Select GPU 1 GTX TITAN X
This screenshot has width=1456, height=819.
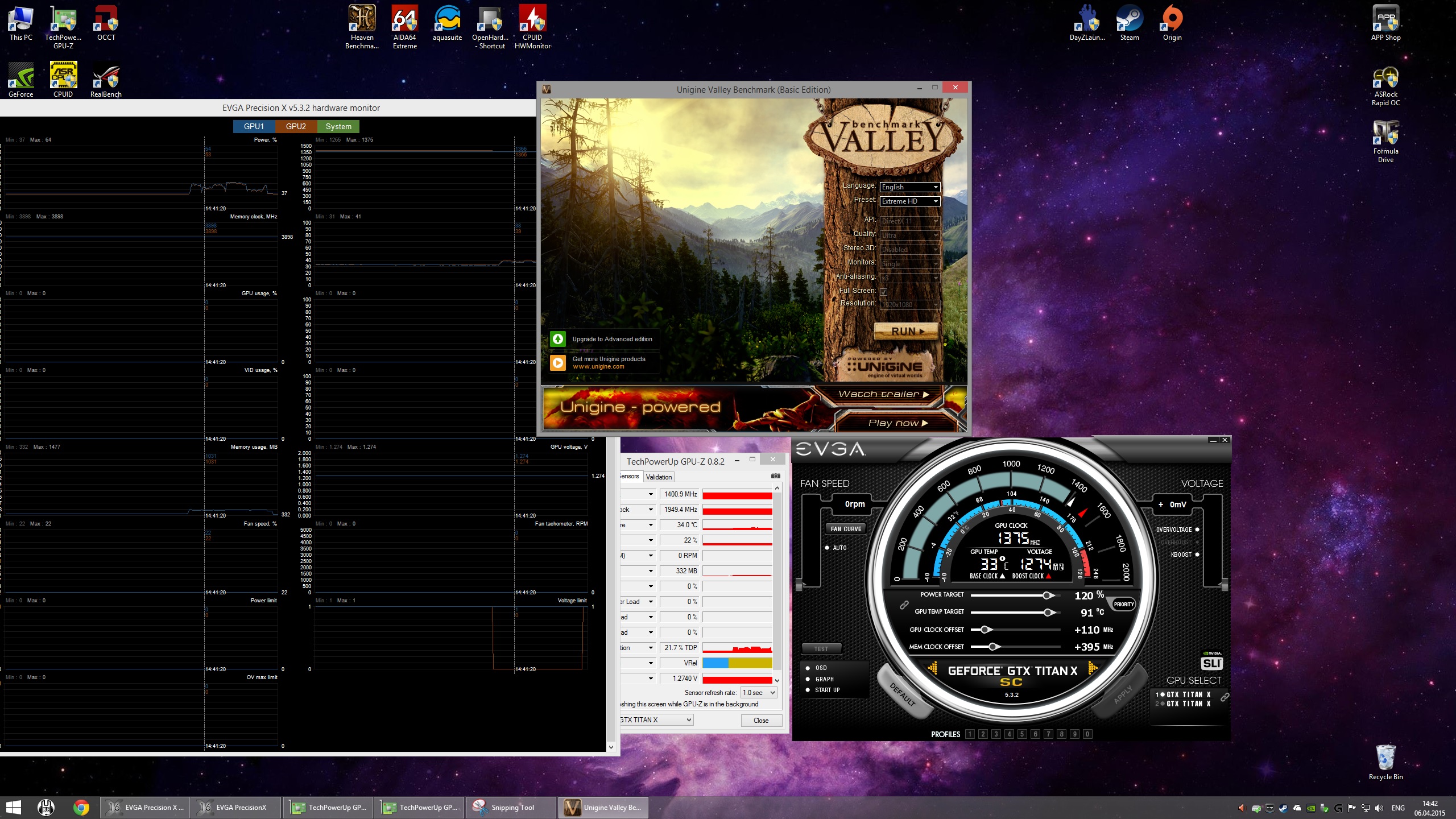[1184, 694]
